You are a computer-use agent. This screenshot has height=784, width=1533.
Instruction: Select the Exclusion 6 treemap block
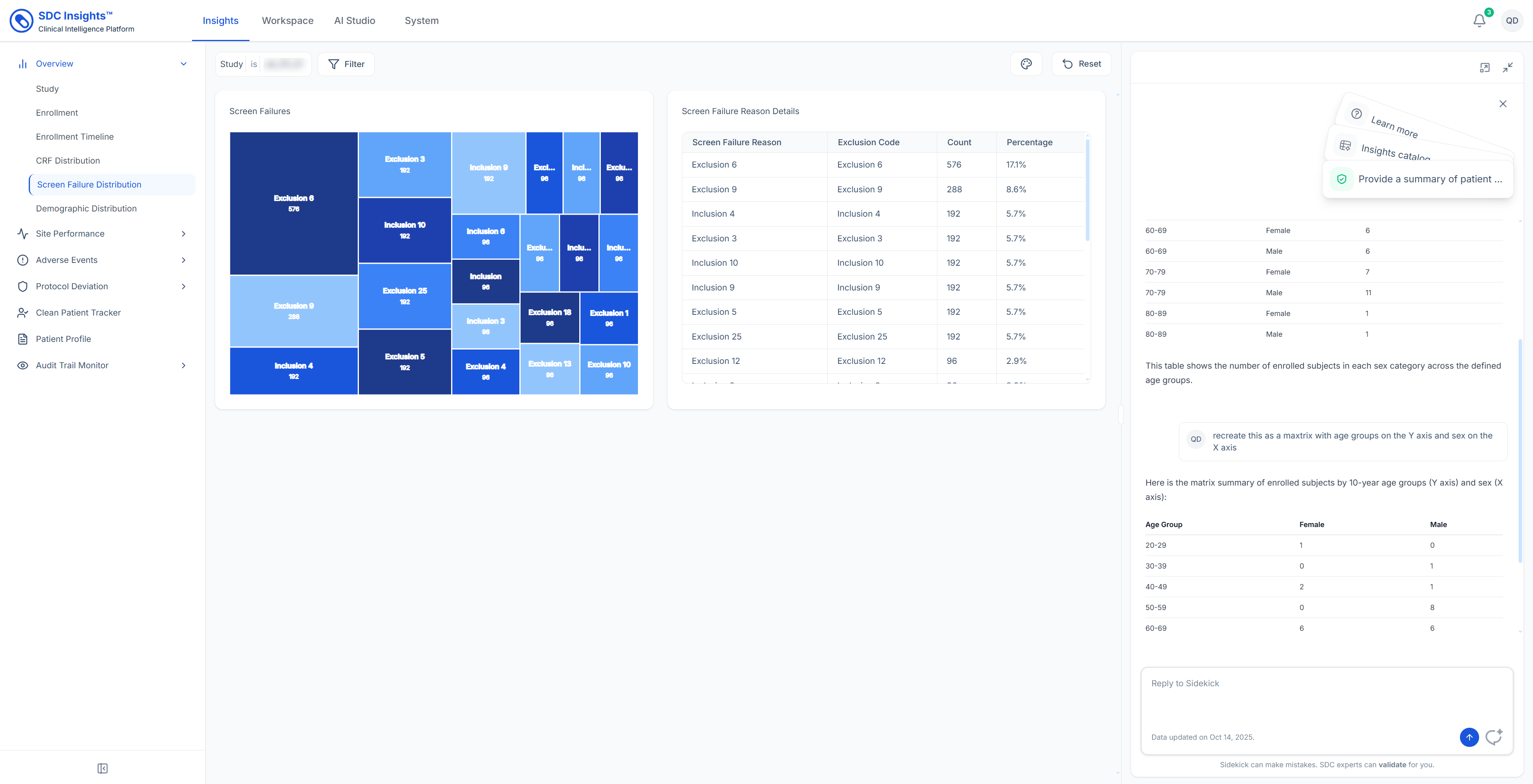(294, 203)
